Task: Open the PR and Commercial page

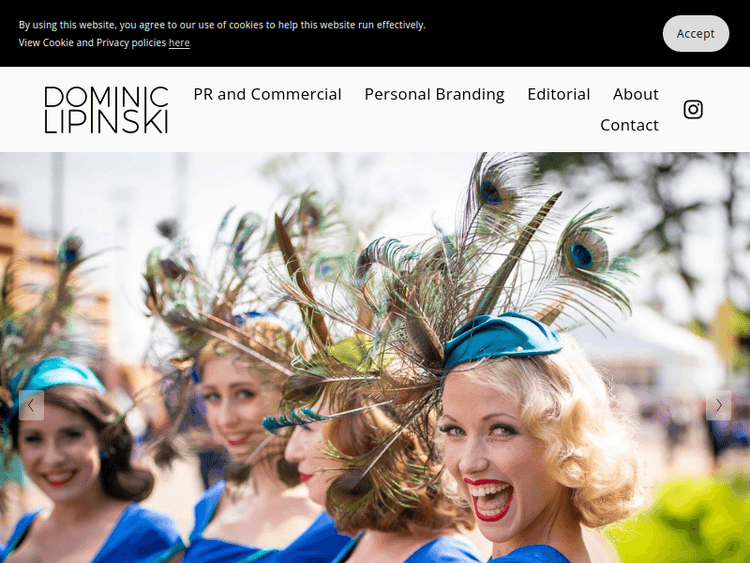Action: 267,94
